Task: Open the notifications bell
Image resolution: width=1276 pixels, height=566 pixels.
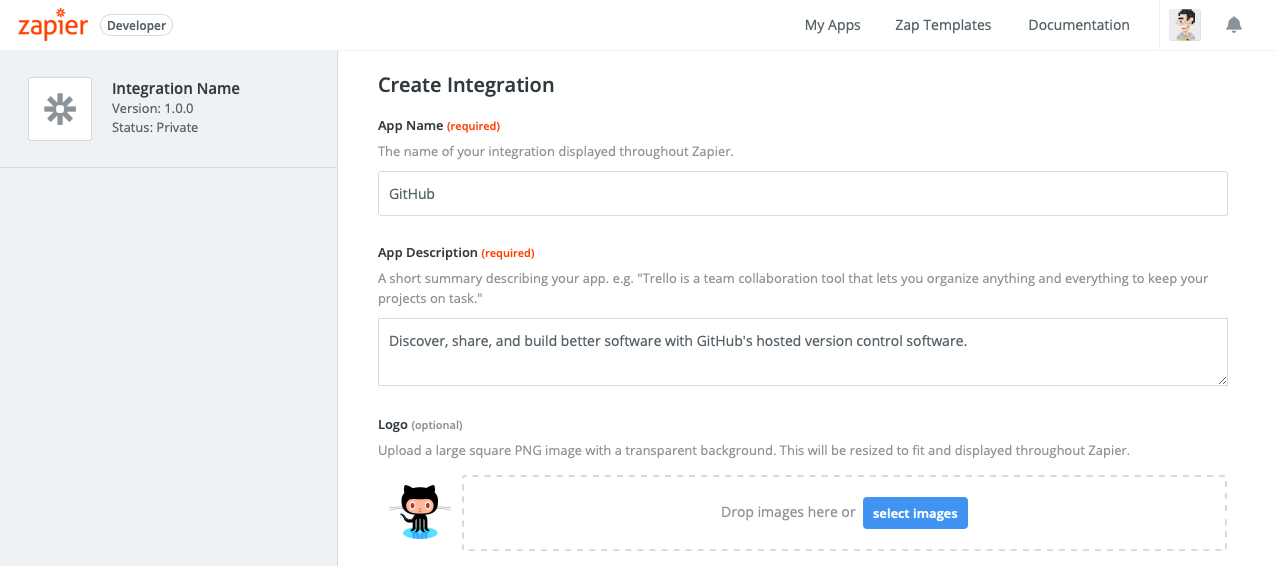Action: (1234, 25)
